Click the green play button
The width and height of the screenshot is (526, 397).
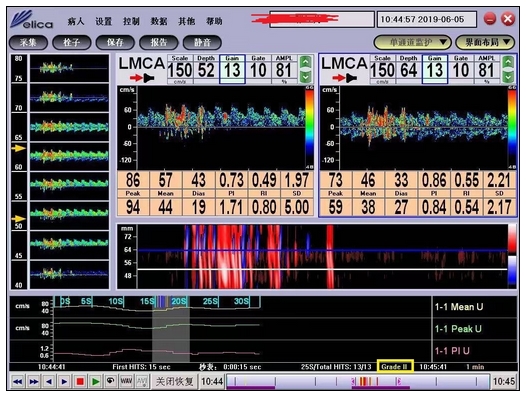[x=95, y=381]
